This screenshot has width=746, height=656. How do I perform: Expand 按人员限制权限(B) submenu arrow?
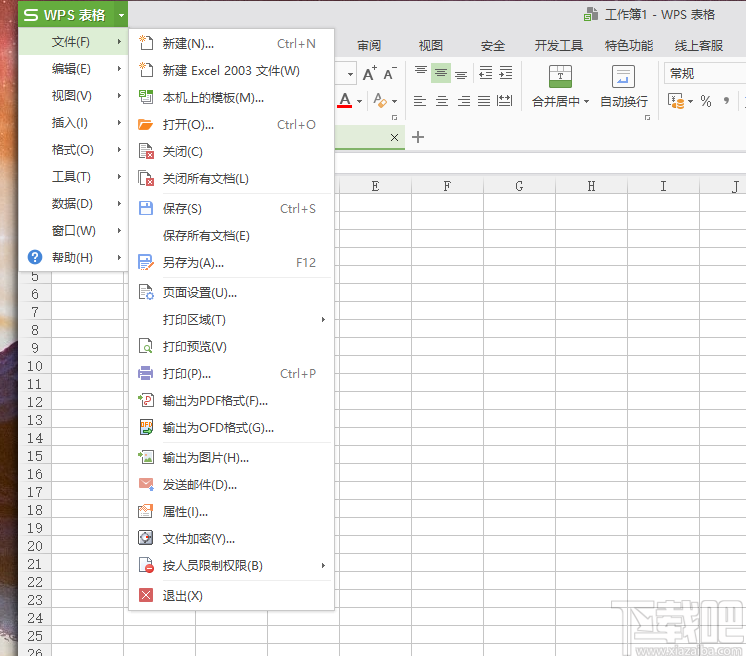point(323,565)
